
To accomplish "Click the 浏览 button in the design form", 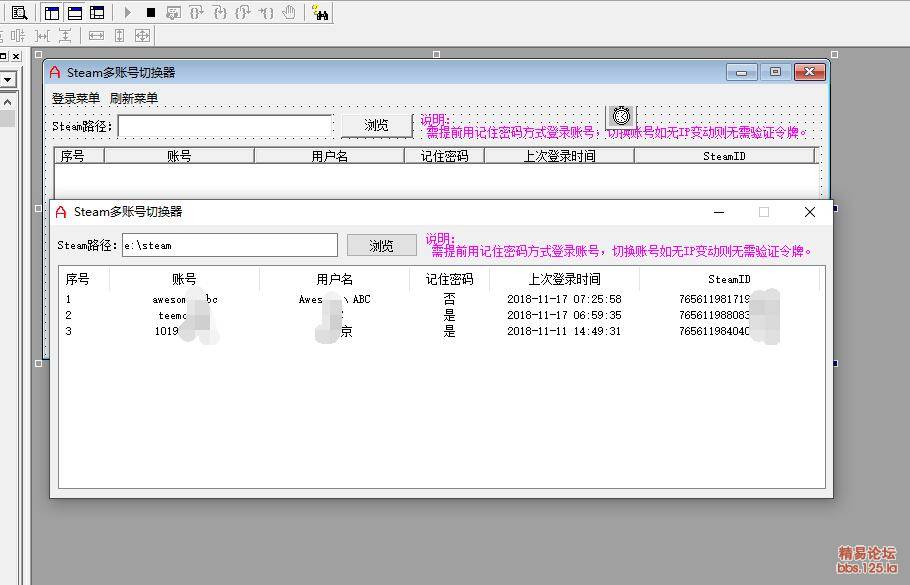I will point(377,125).
